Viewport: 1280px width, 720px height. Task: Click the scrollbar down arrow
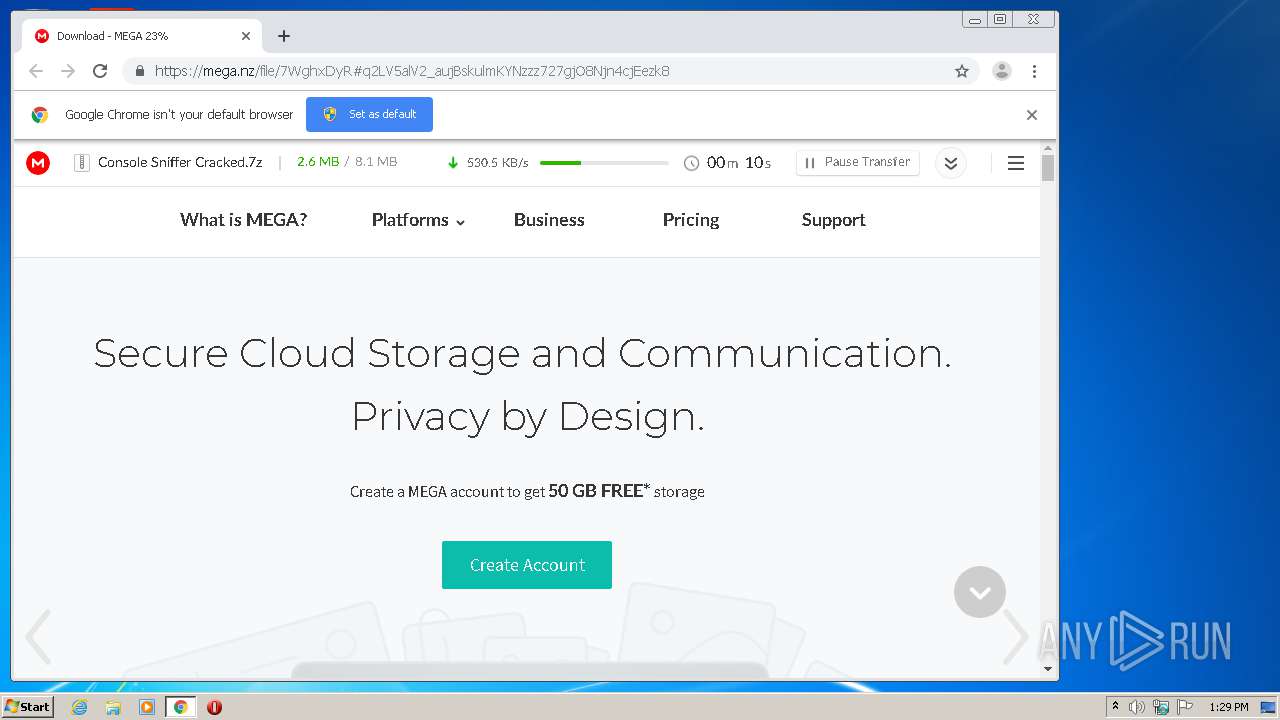point(1048,669)
